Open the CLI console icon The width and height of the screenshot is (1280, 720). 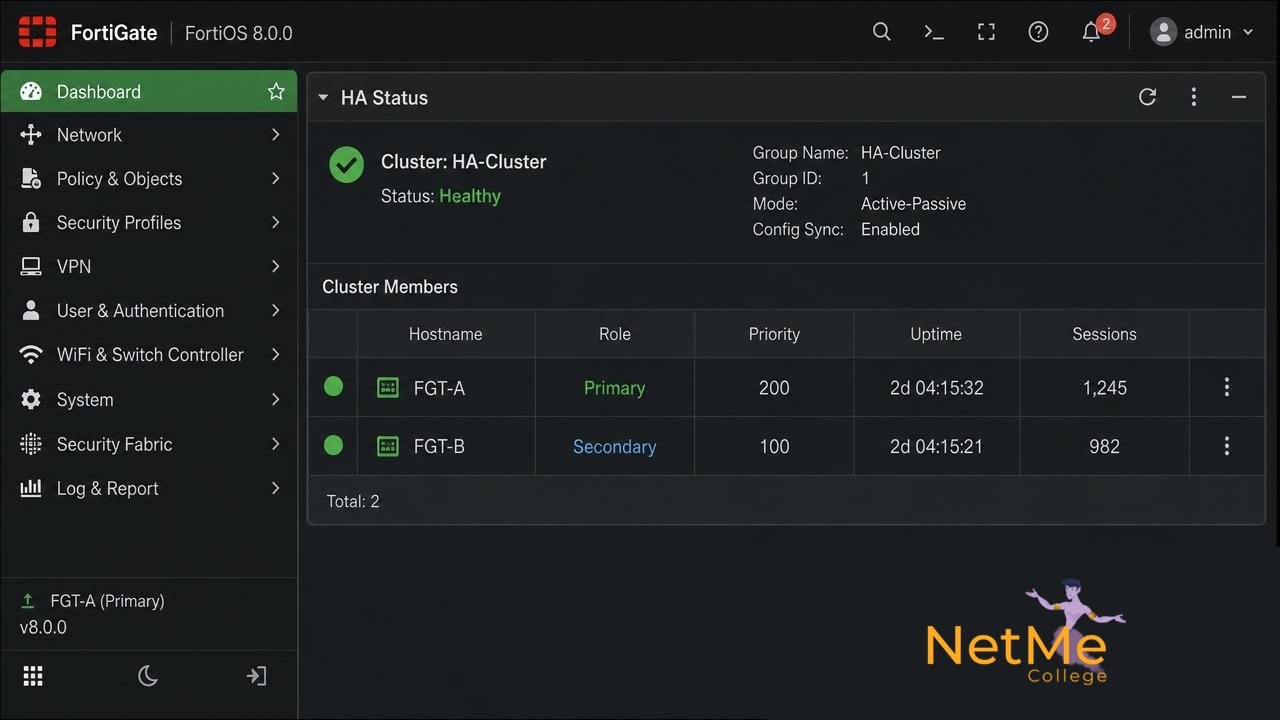coord(934,32)
